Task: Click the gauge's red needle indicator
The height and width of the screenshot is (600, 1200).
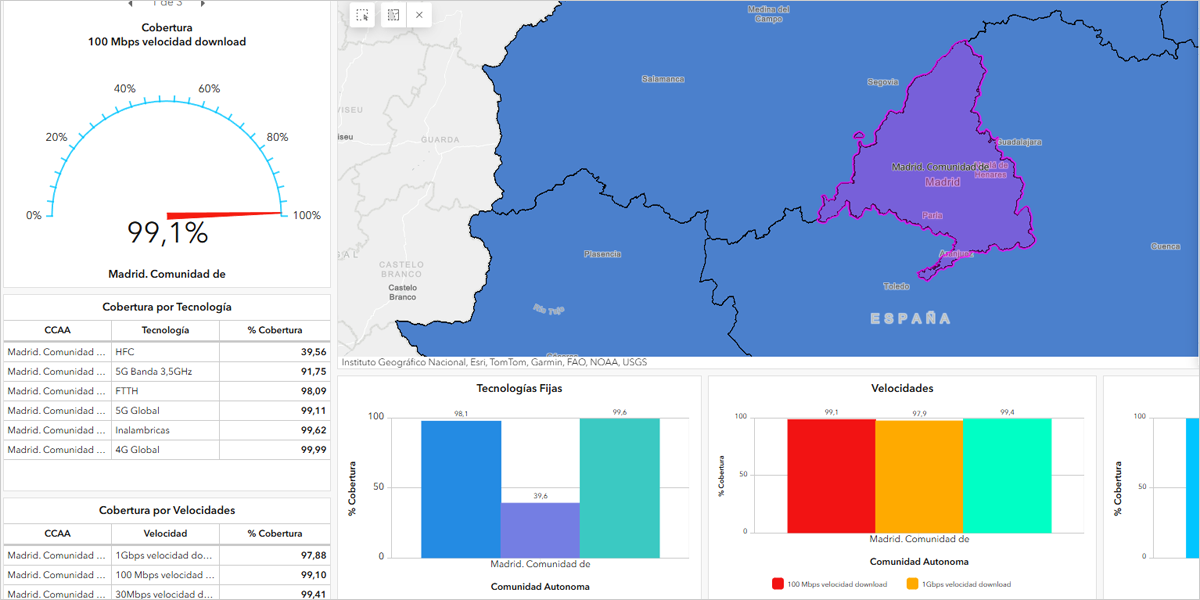Action: tap(224, 214)
